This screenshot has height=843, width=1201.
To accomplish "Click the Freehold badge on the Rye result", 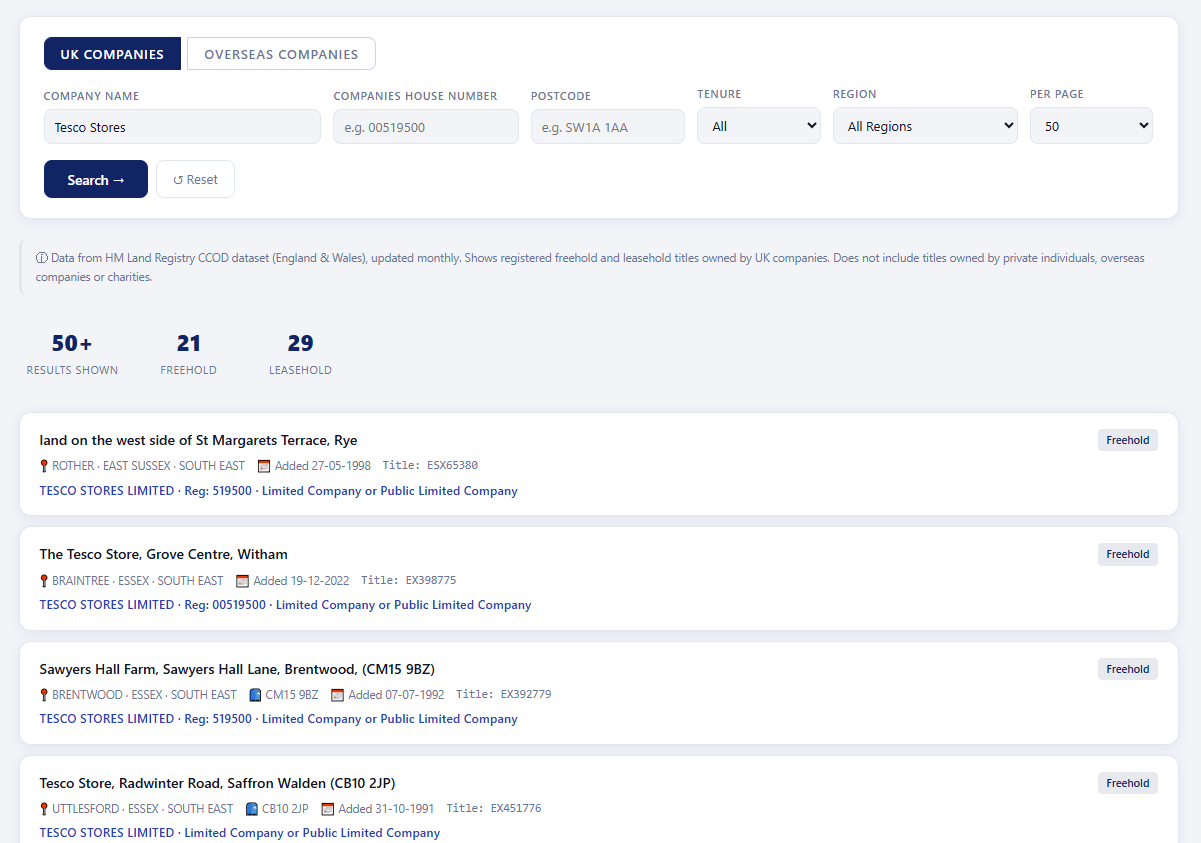I will pos(1128,440).
